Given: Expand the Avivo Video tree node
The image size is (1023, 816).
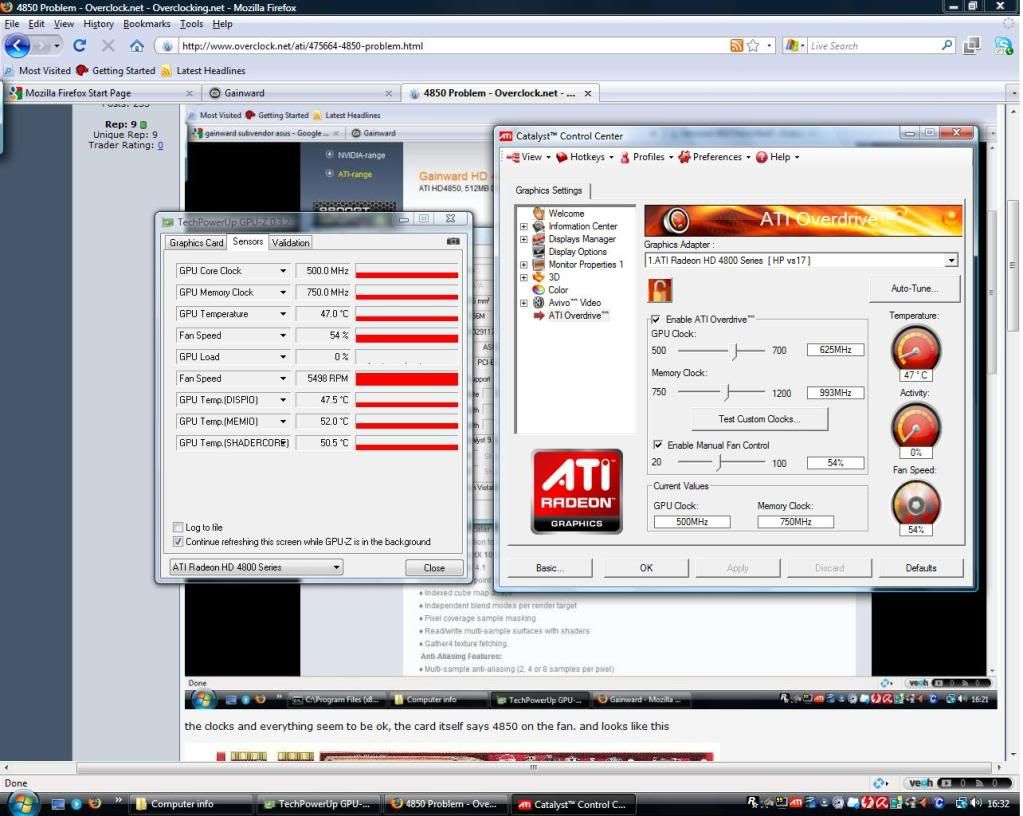Looking at the screenshot, I should click(523, 303).
